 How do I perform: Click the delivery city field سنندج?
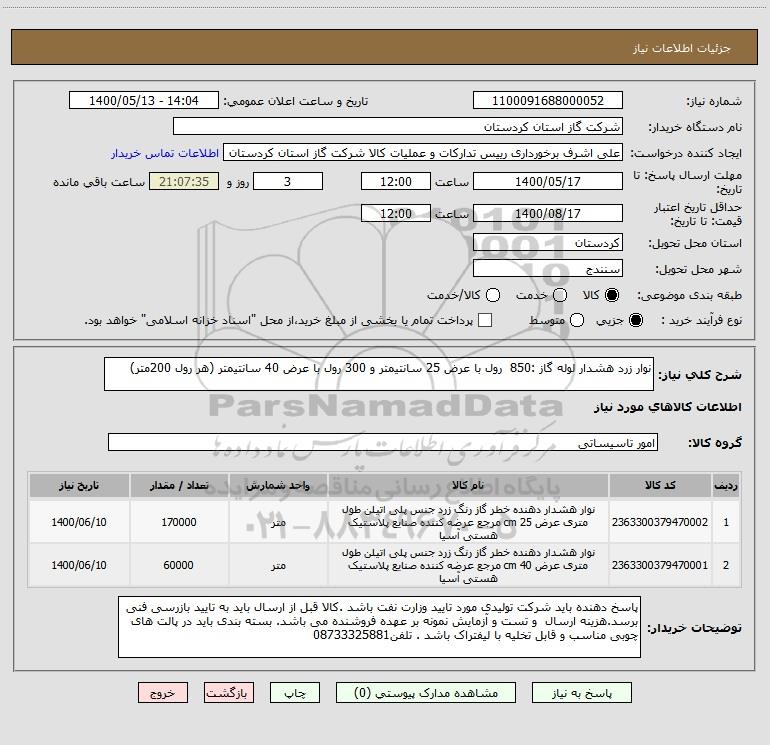click(548, 269)
